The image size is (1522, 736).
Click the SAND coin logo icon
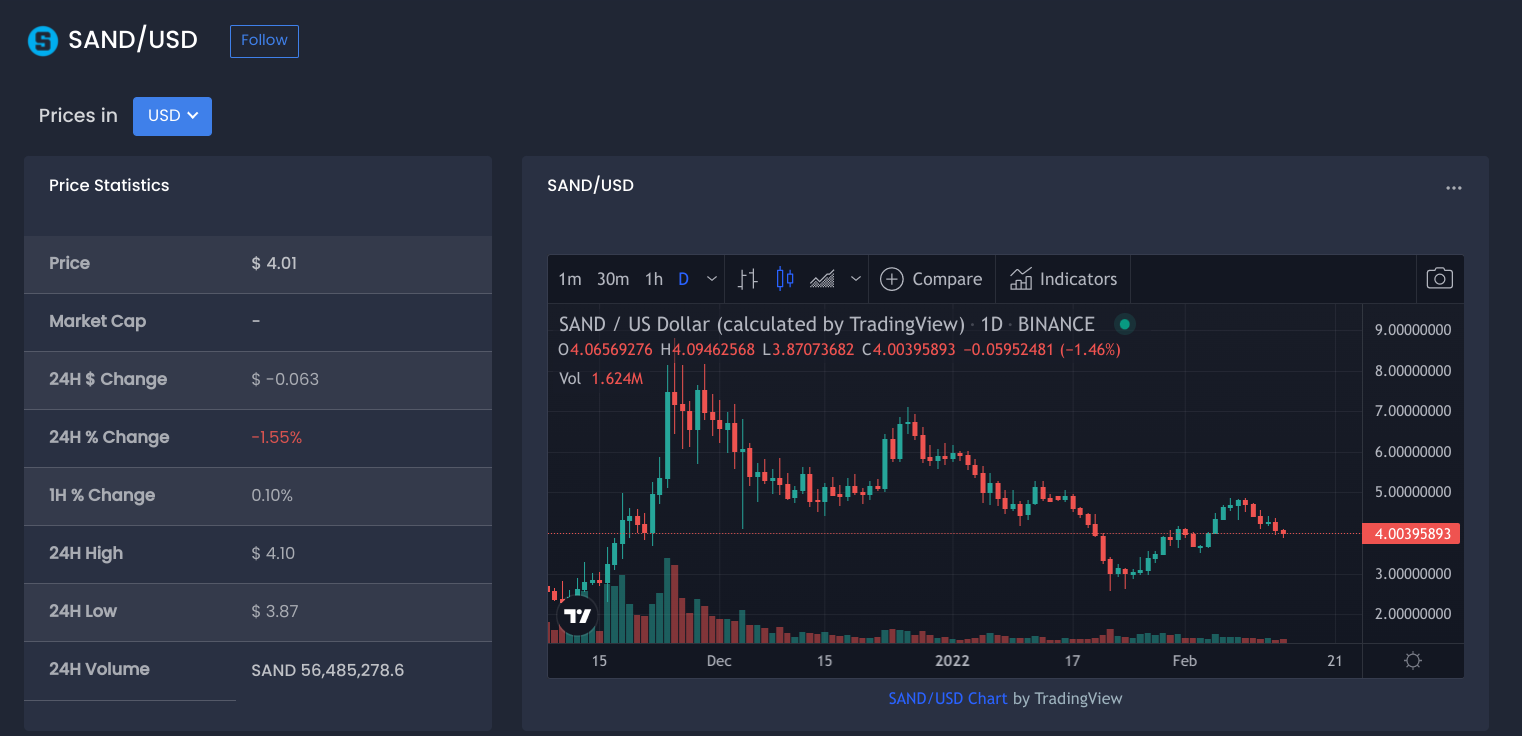(x=43, y=40)
